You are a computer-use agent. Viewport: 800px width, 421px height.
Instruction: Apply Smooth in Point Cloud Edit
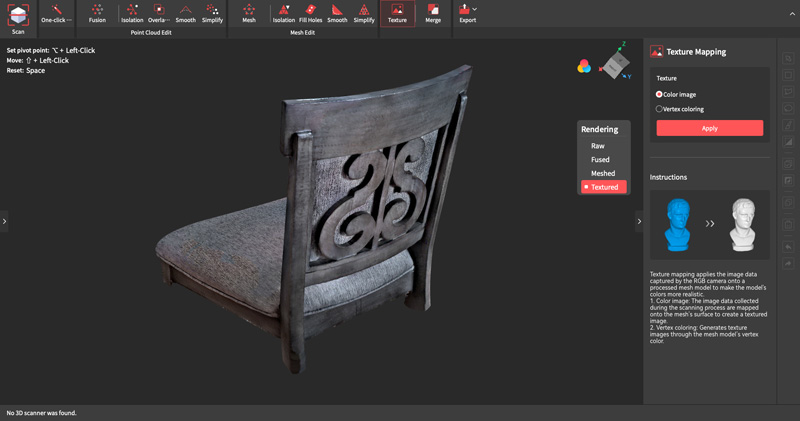pyautogui.click(x=186, y=14)
